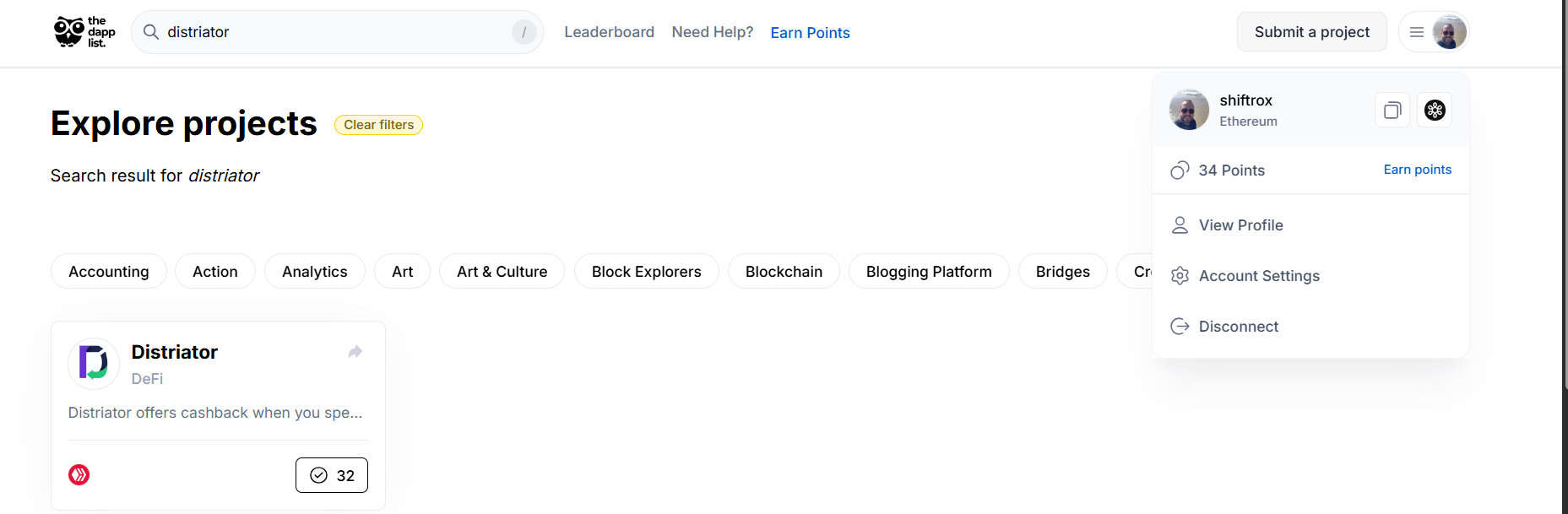Click the DeFi category label
Viewport: 1568px width, 514px height.
pos(148,379)
